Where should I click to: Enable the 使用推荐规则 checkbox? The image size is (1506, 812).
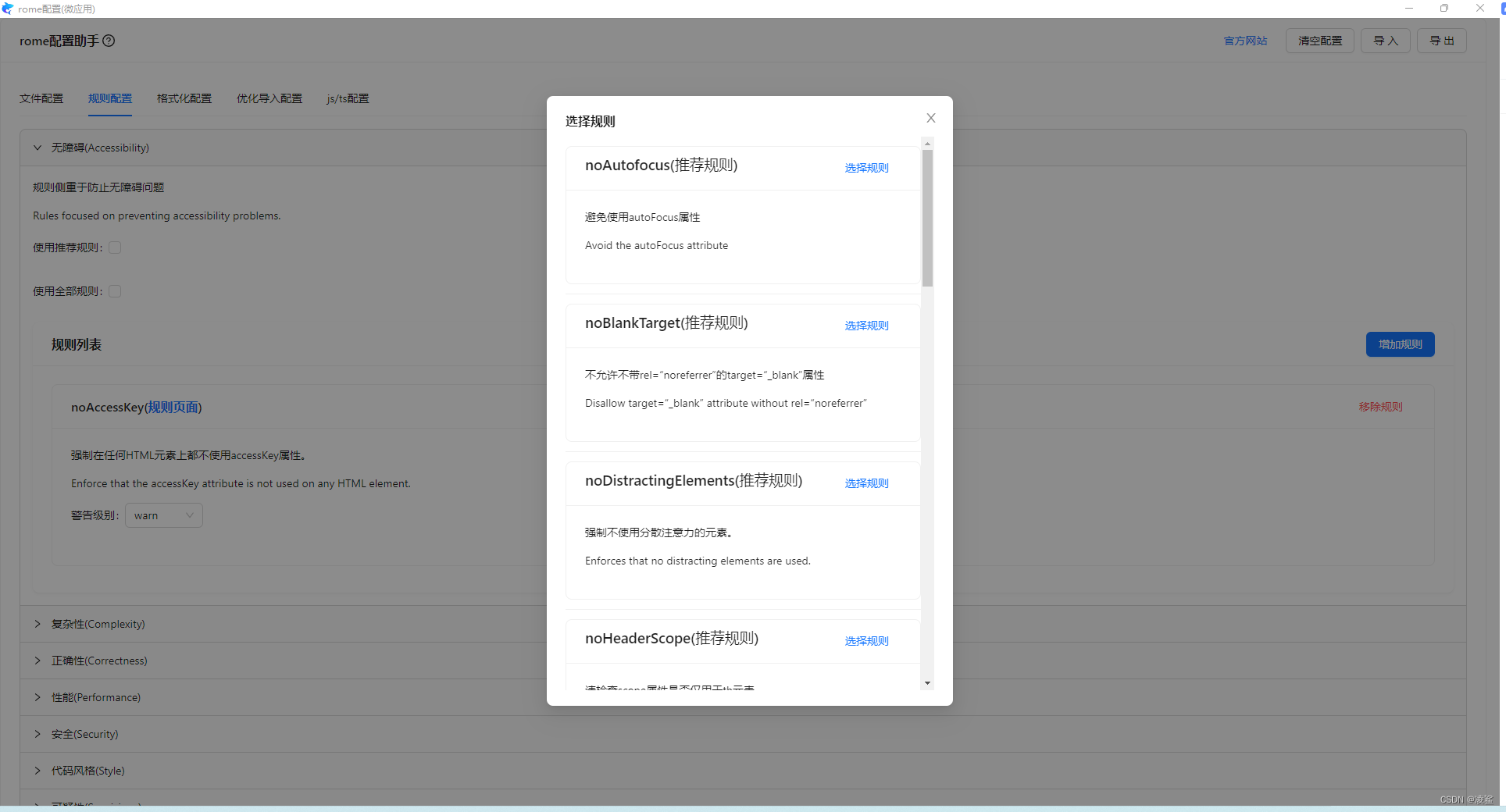pyautogui.click(x=115, y=248)
